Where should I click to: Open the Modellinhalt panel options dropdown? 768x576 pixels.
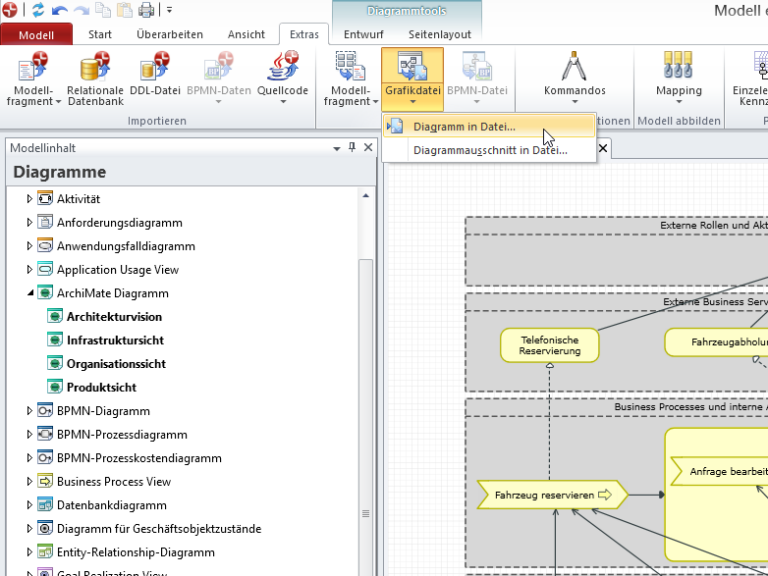tap(336, 148)
